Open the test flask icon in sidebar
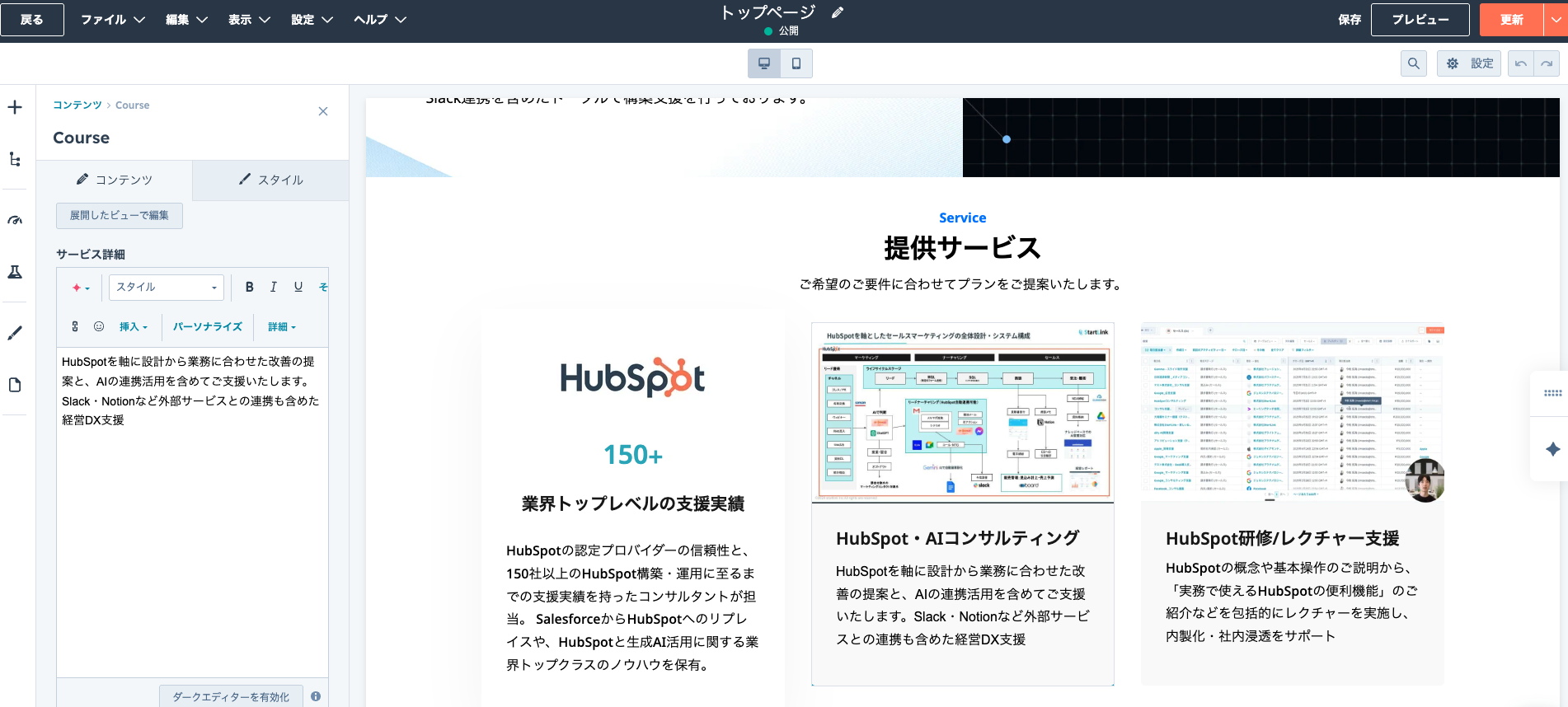 pyautogui.click(x=15, y=272)
